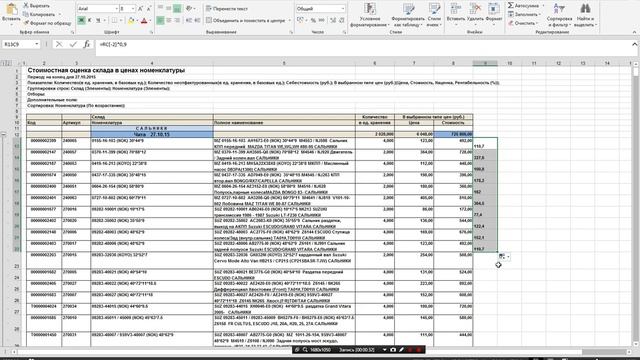Click the recorder camera snapshot icon
The image size is (640, 360).
tap(393, 350)
